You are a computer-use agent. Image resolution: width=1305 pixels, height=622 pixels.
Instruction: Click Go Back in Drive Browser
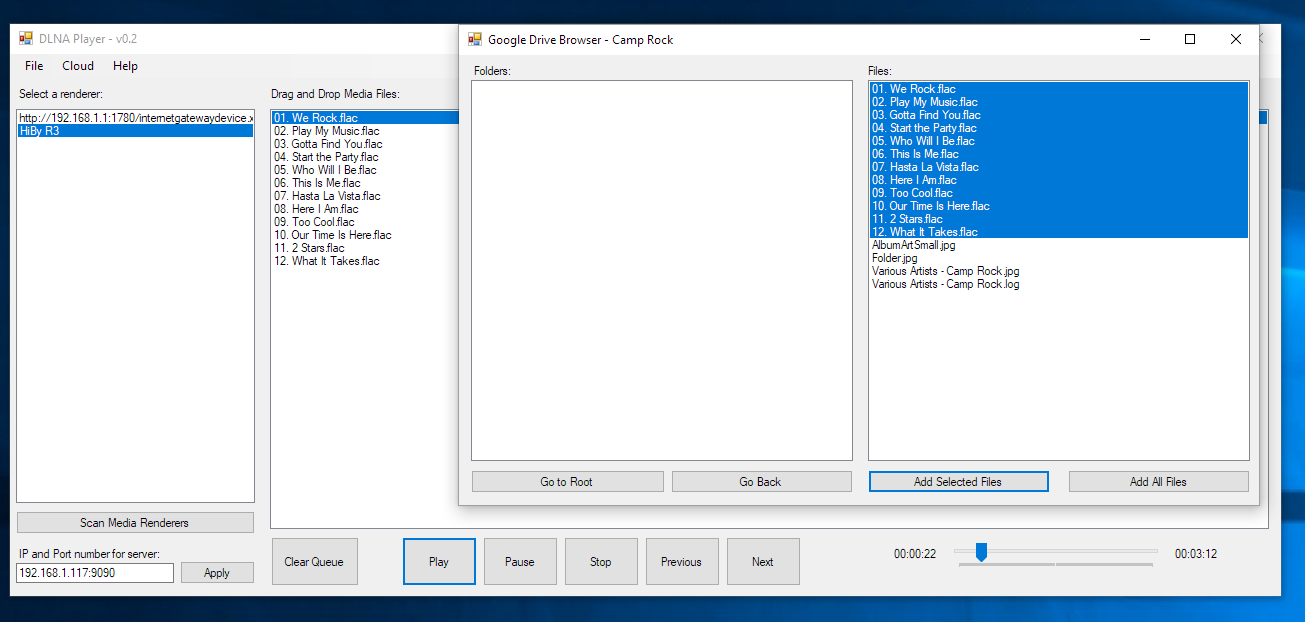click(x=761, y=482)
